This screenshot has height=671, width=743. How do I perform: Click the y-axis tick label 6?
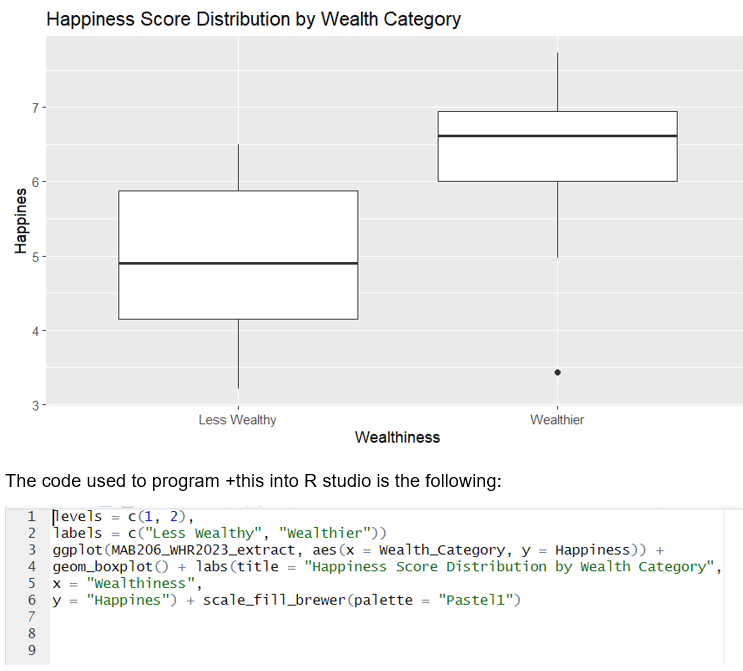click(x=36, y=182)
